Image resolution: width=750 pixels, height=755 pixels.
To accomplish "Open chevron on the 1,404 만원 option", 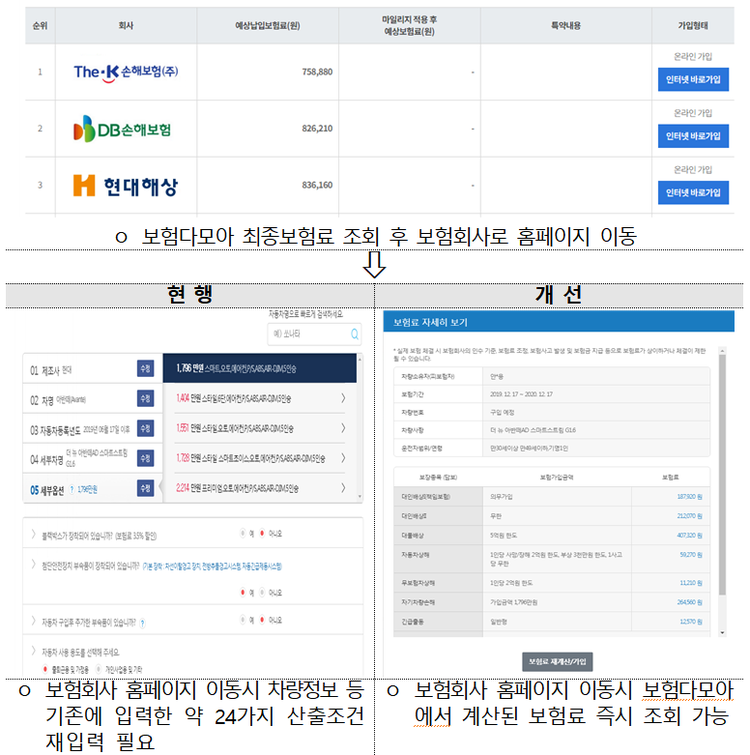I will [x=343, y=398].
